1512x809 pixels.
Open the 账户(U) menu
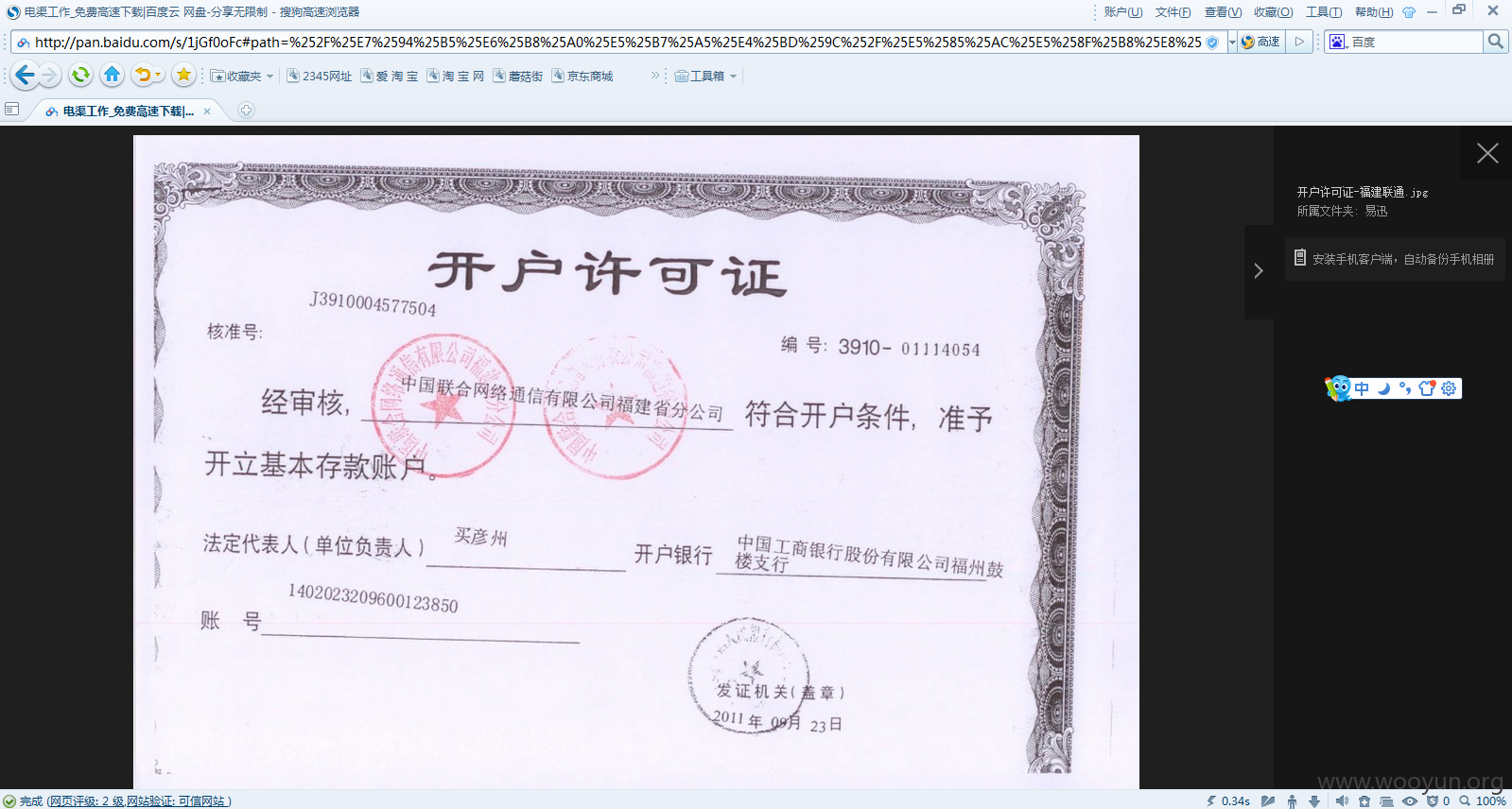pyautogui.click(x=1123, y=12)
